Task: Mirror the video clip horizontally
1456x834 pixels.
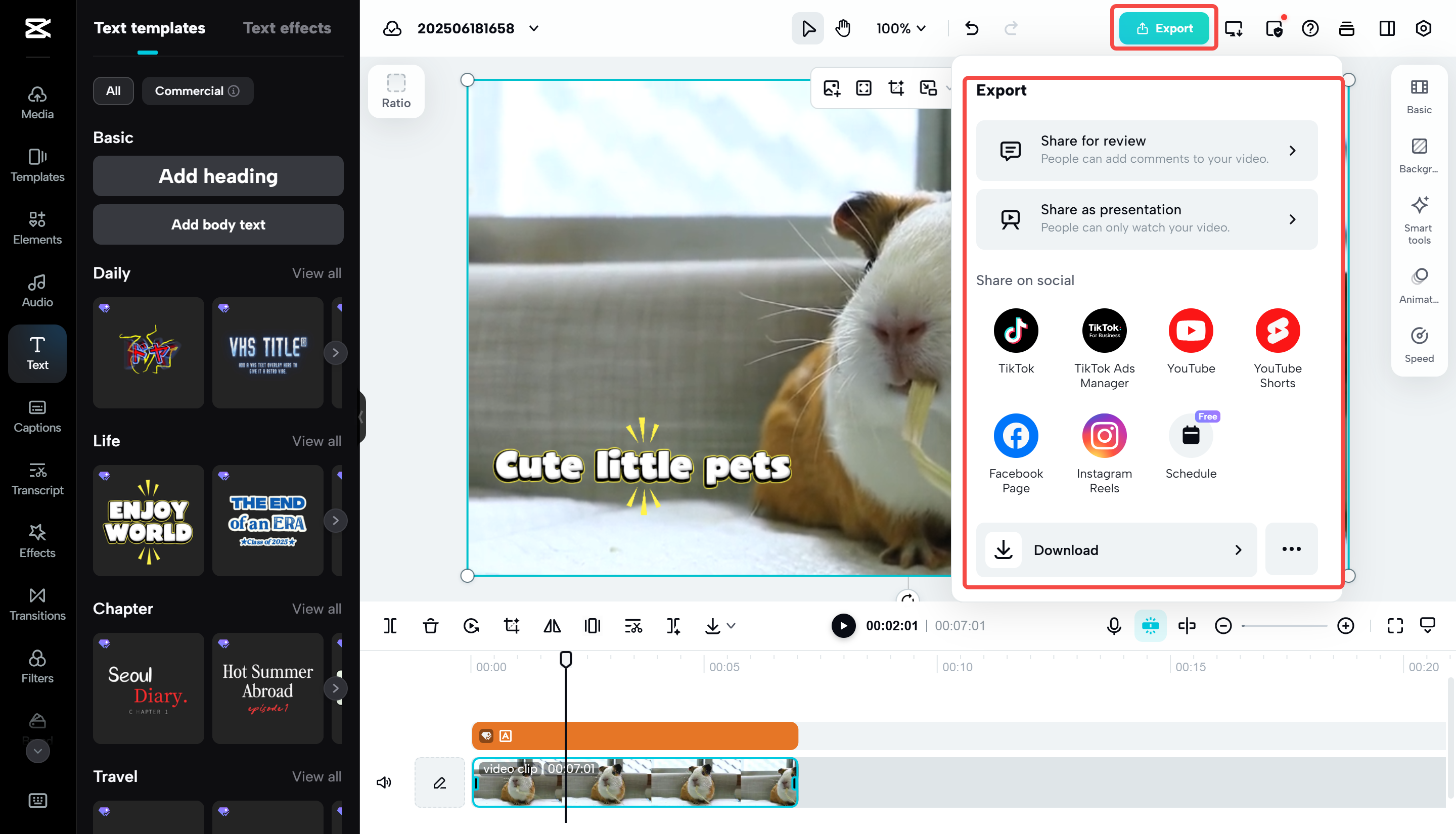Action: (x=552, y=626)
